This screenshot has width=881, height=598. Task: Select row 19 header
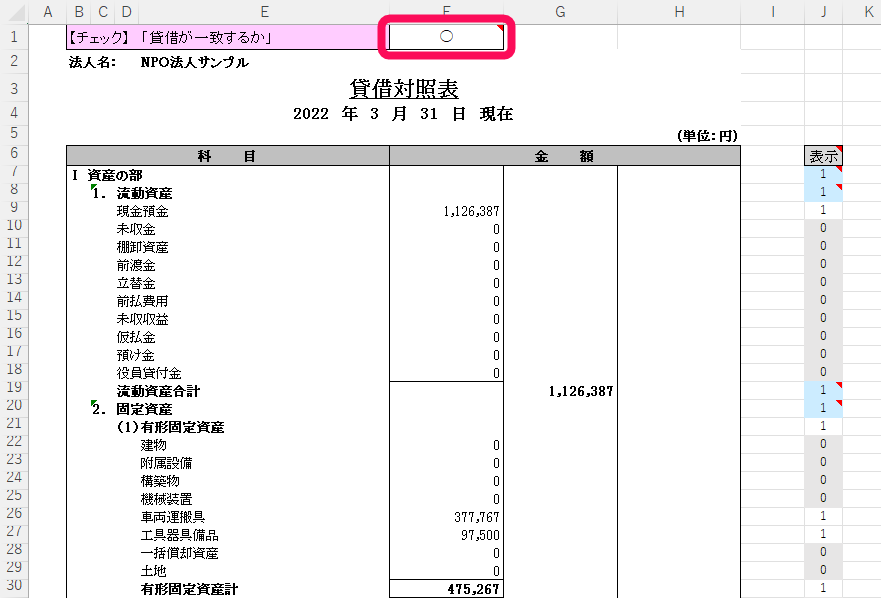tap(14, 387)
